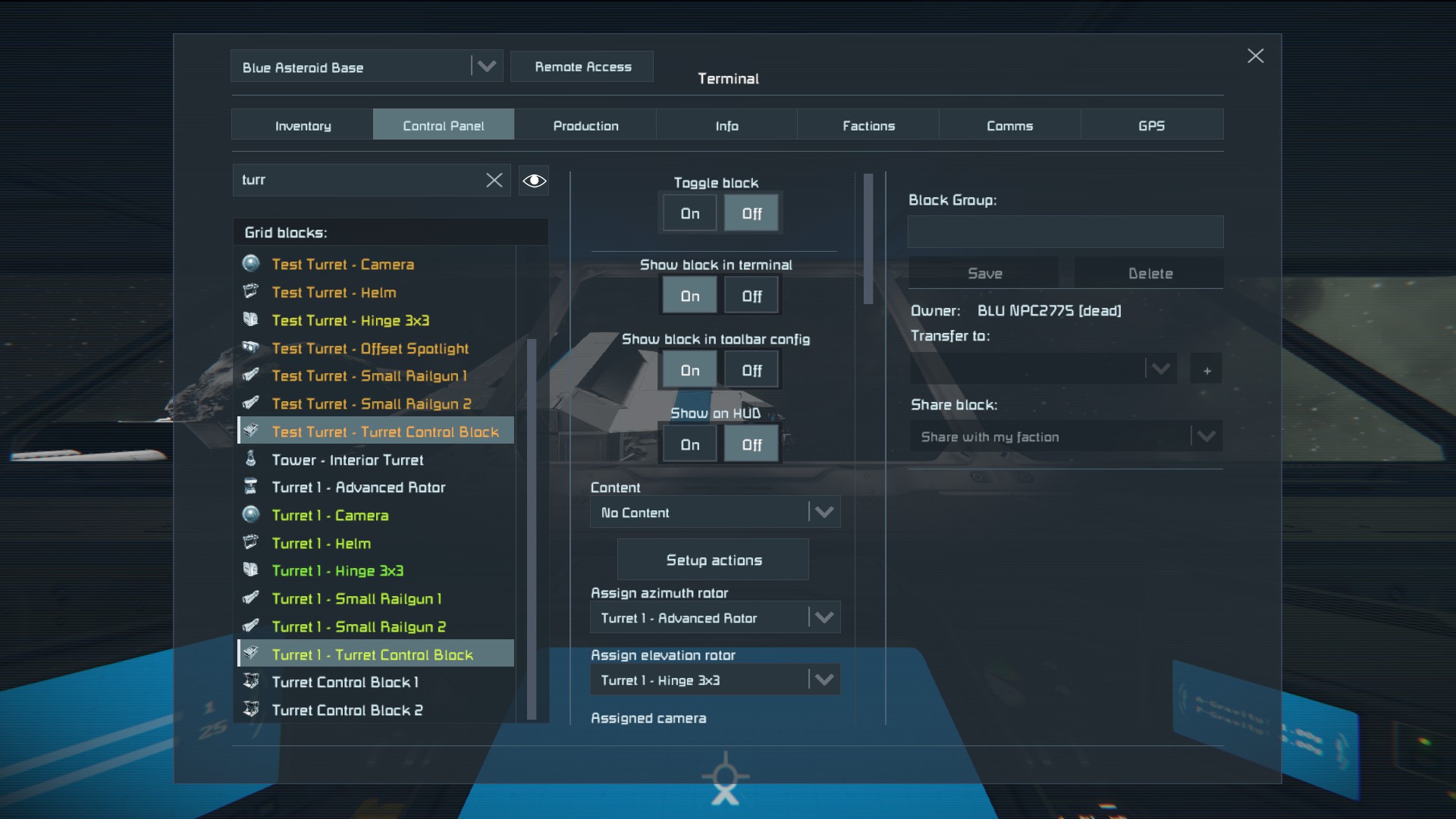
Task: Click the camera icon beside Test Turret - Camera
Action: [x=251, y=264]
